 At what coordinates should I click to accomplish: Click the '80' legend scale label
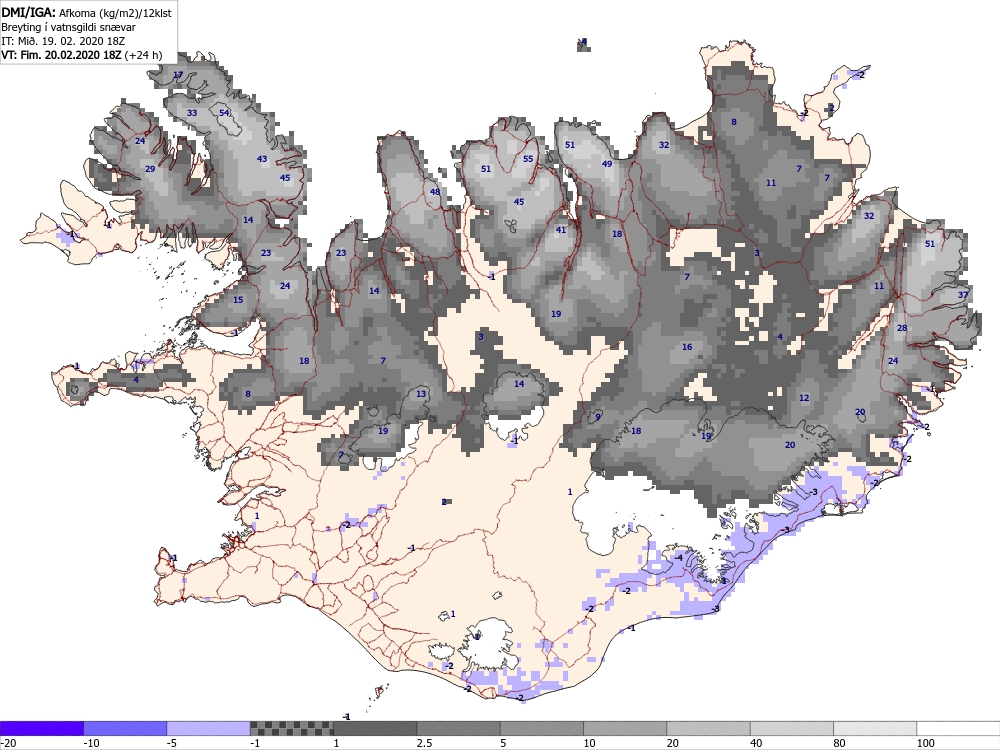[x=841, y=744]
